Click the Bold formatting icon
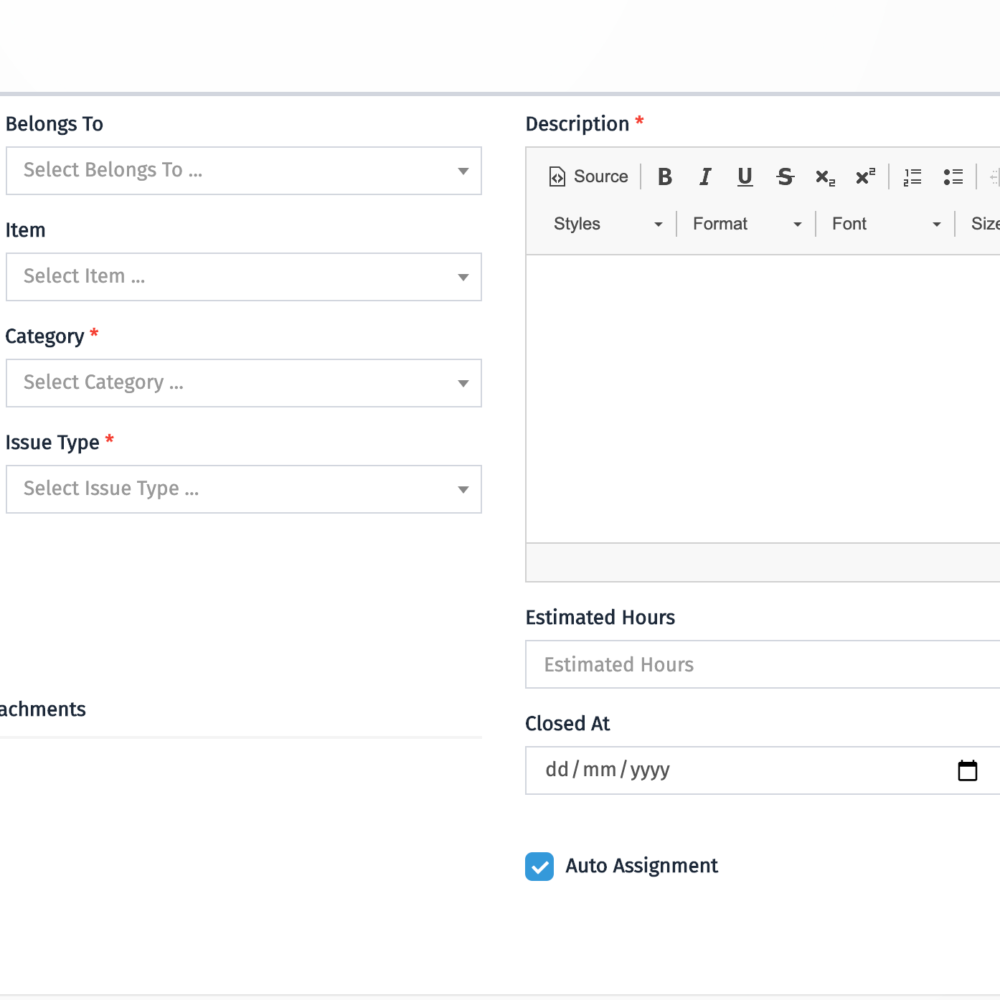This screenshot has width=1000, height=1000. click(664, 177)
